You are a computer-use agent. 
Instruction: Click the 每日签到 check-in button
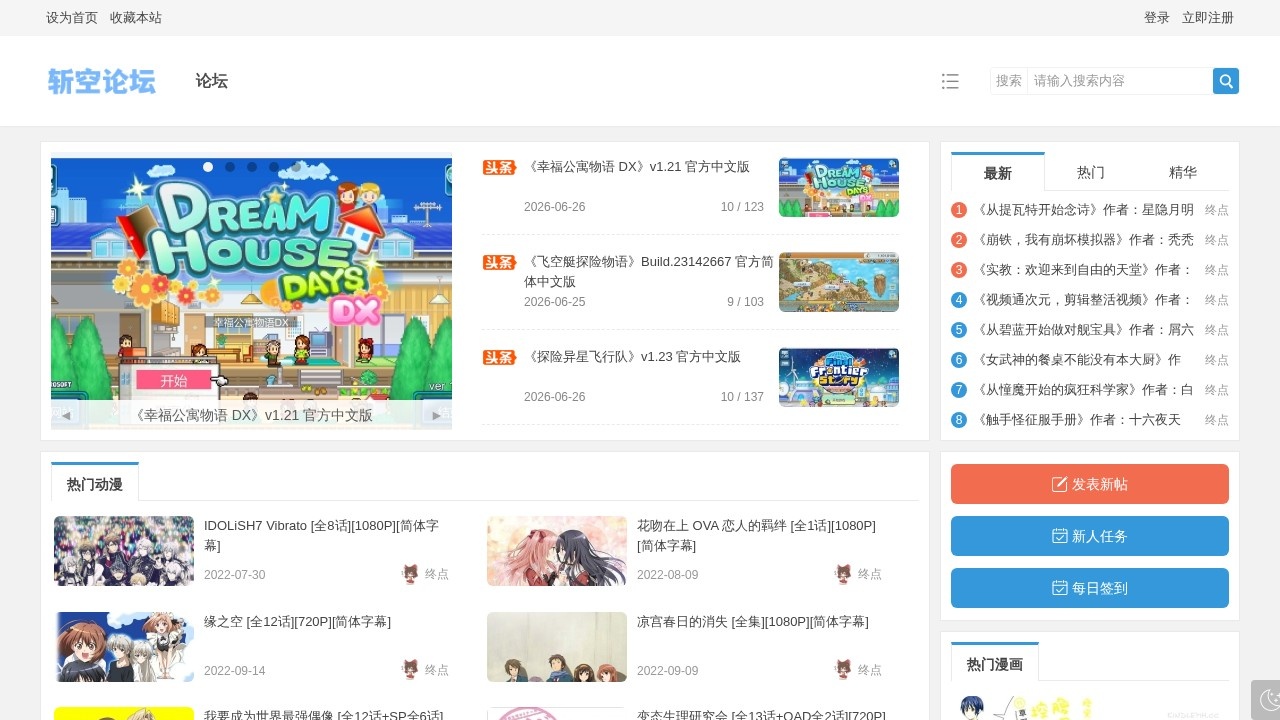1090,588
